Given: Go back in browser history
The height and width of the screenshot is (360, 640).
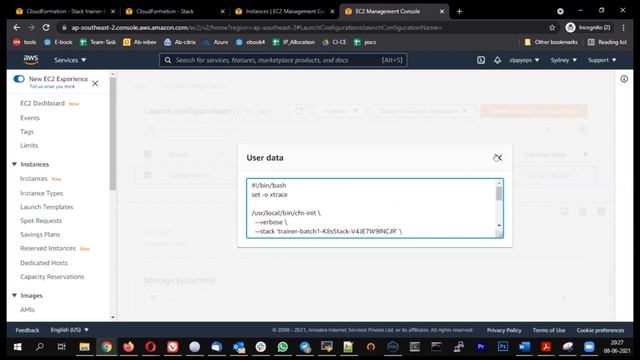Looking at the screenshot, I should click(x=16, y=27).
